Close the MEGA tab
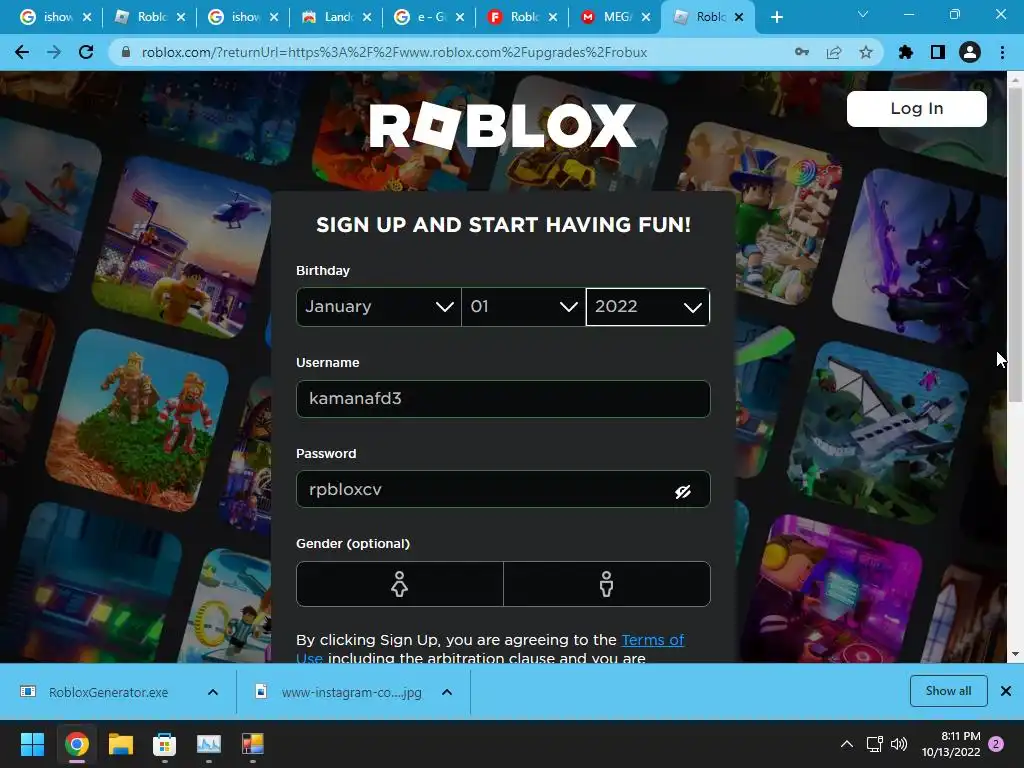Screen dimensions: 1024x768 coord(646,18)
